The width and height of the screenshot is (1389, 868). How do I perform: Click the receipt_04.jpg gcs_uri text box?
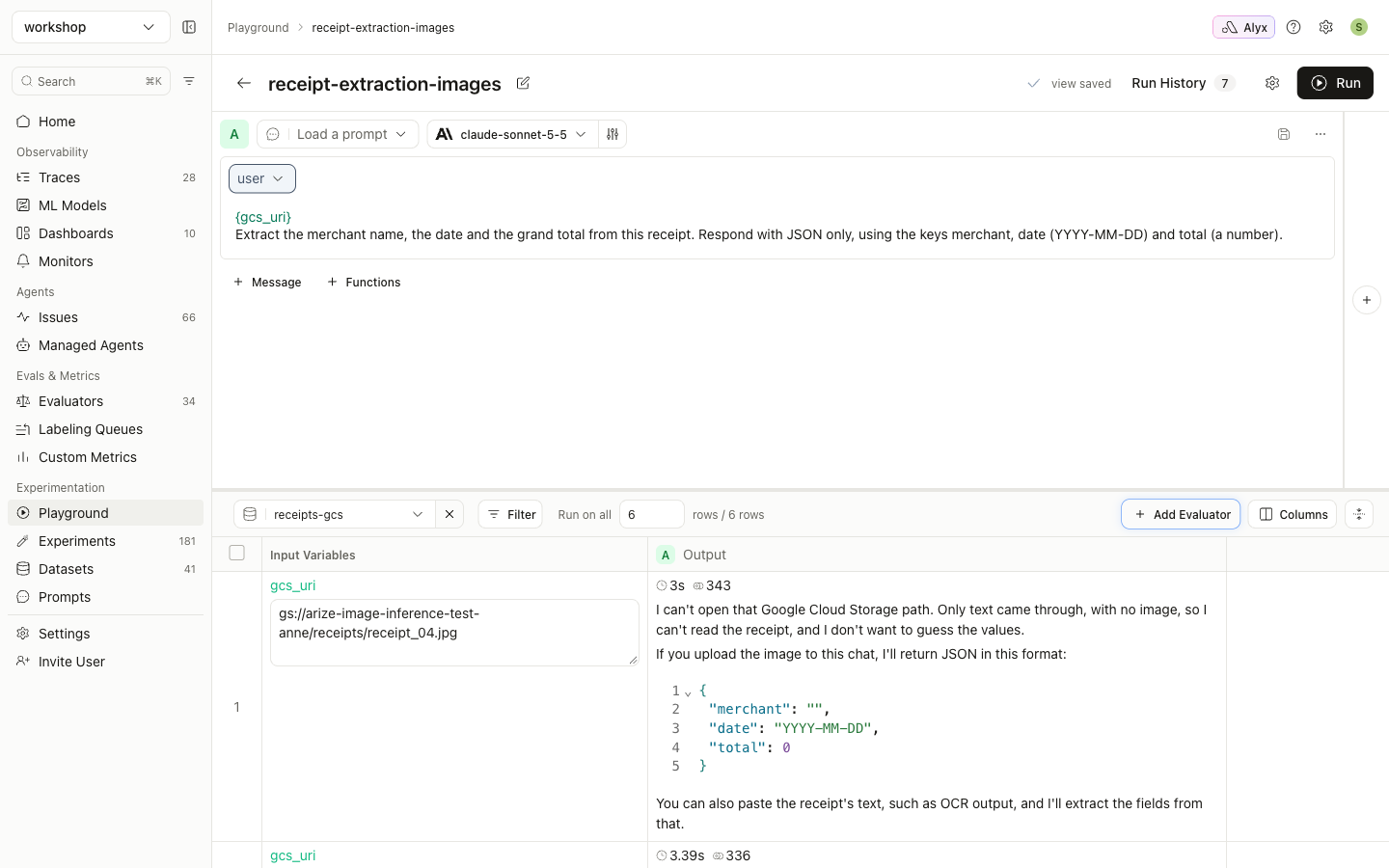point(454,633)
